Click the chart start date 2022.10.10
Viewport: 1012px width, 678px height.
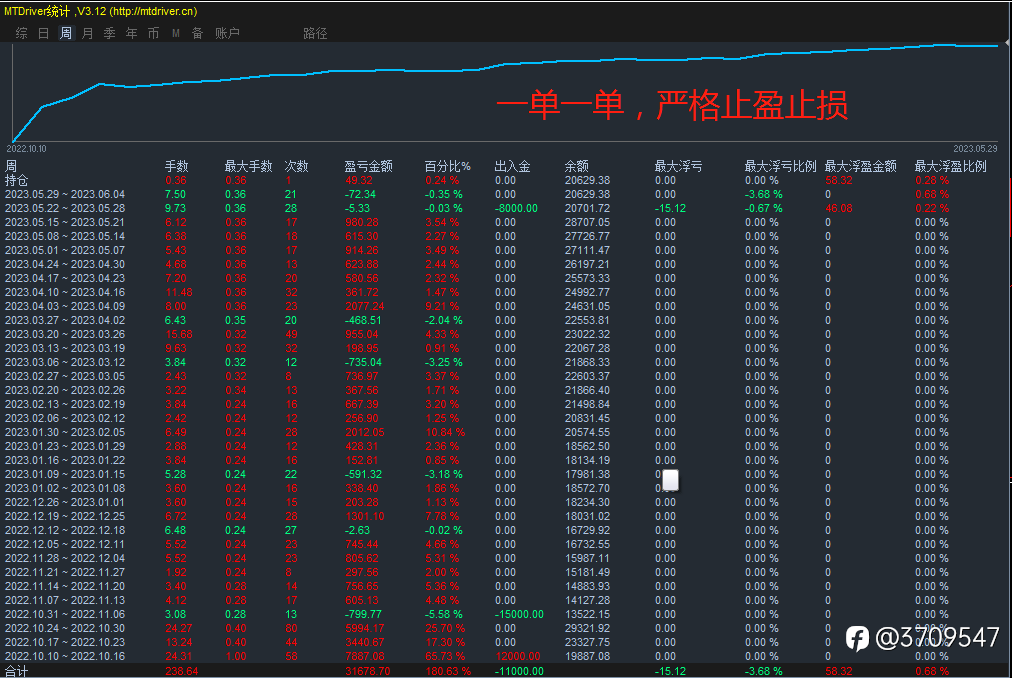point(26,149)
